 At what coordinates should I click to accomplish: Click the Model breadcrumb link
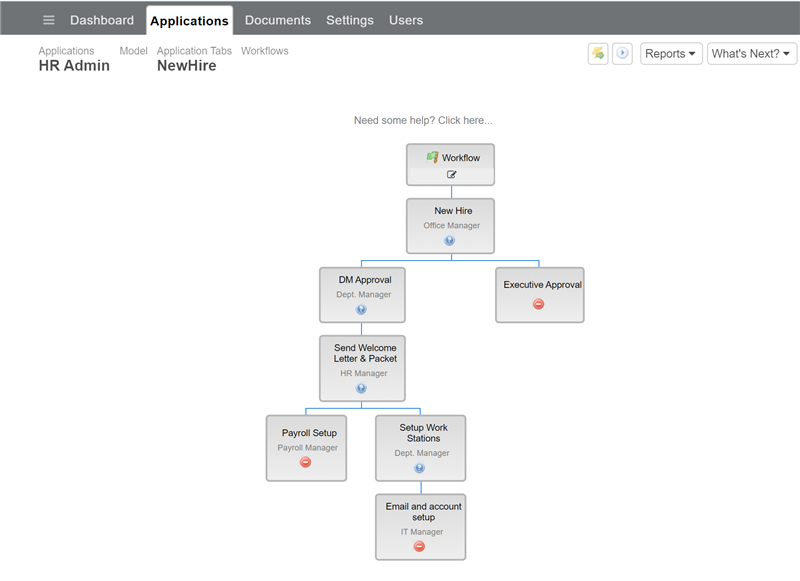[133, 51]
